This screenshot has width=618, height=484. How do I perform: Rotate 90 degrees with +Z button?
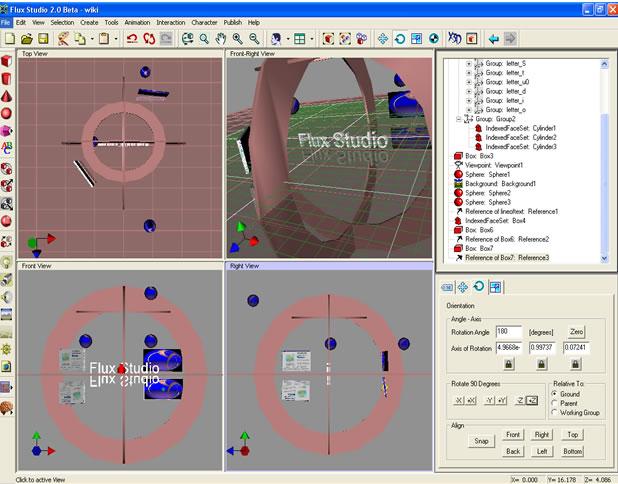click(x=532, y=400)
